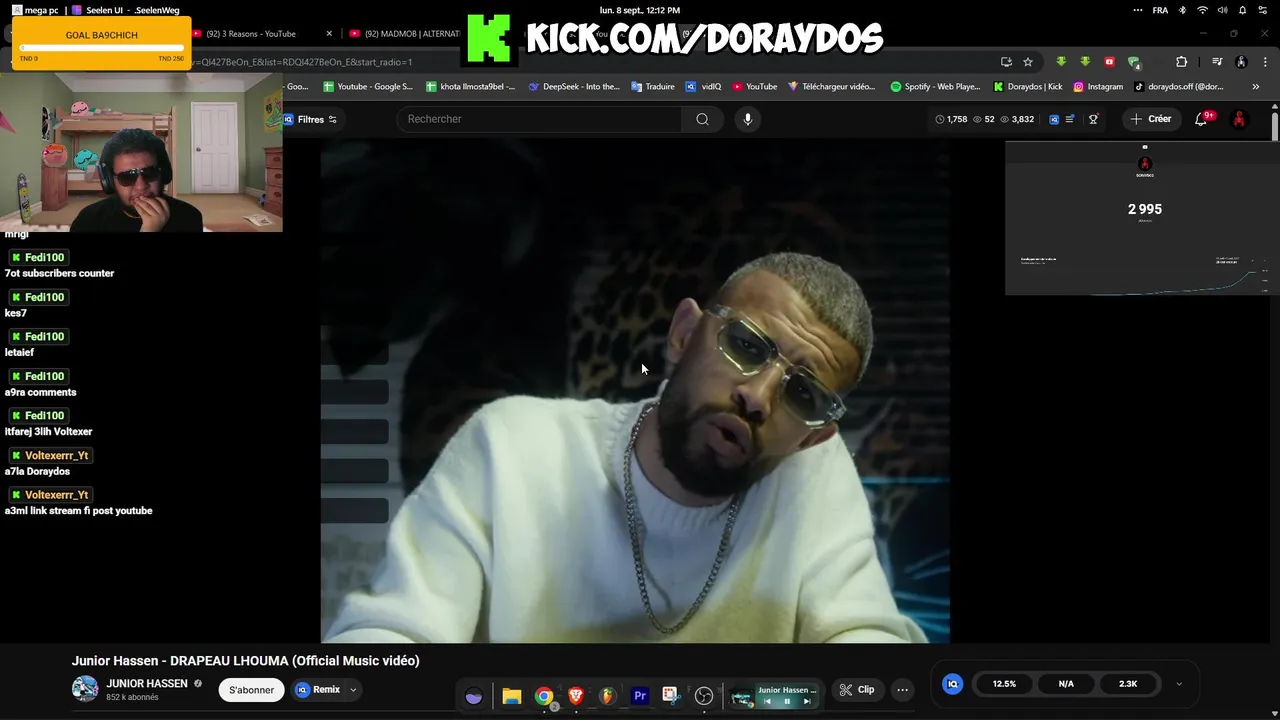Open the Chrome three-dot menu
Viewport: 1280px width, 720px height.
point(1264,62)
